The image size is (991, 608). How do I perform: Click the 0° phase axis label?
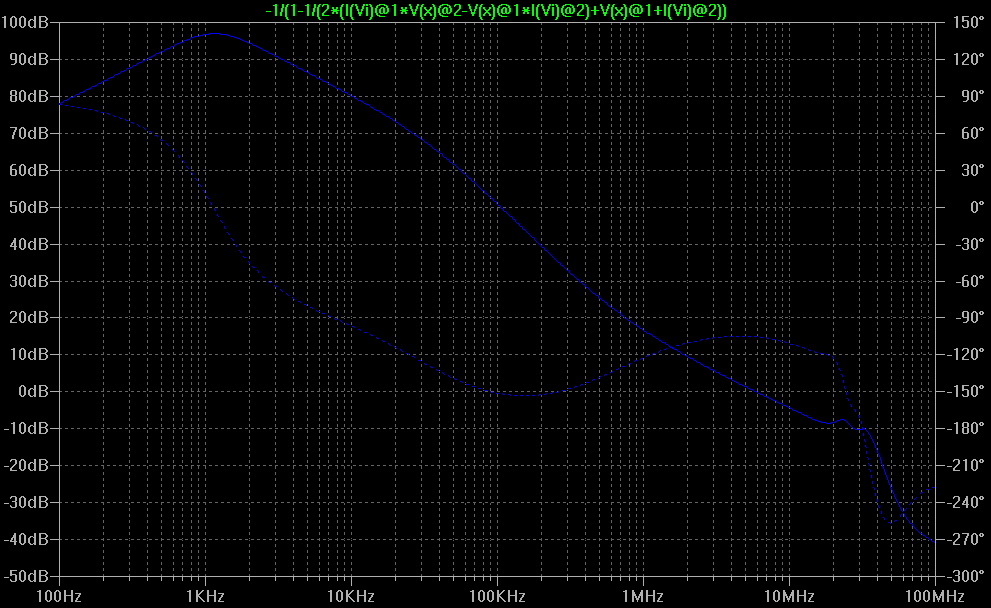point(977,207)
